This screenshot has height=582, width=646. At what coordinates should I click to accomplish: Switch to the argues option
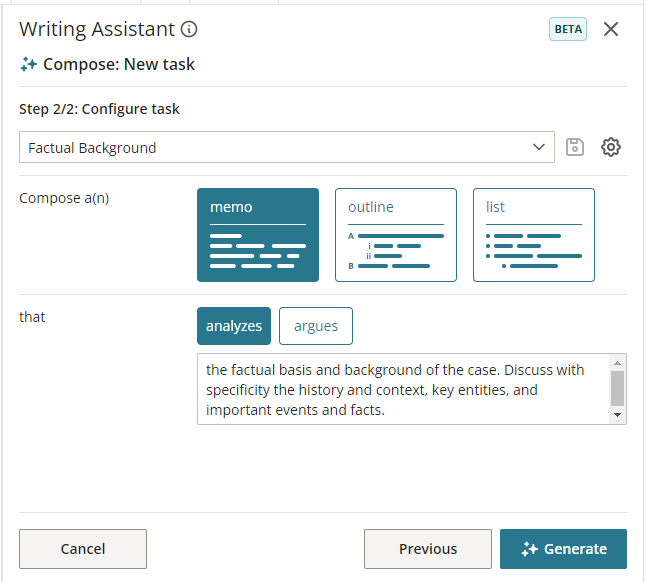[x=316, y=326]
